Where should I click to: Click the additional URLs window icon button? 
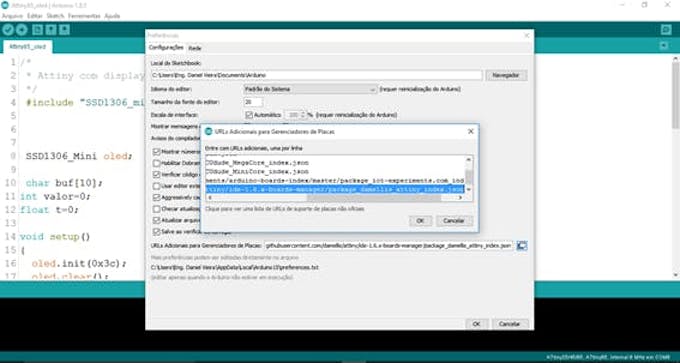pos(522,245)
